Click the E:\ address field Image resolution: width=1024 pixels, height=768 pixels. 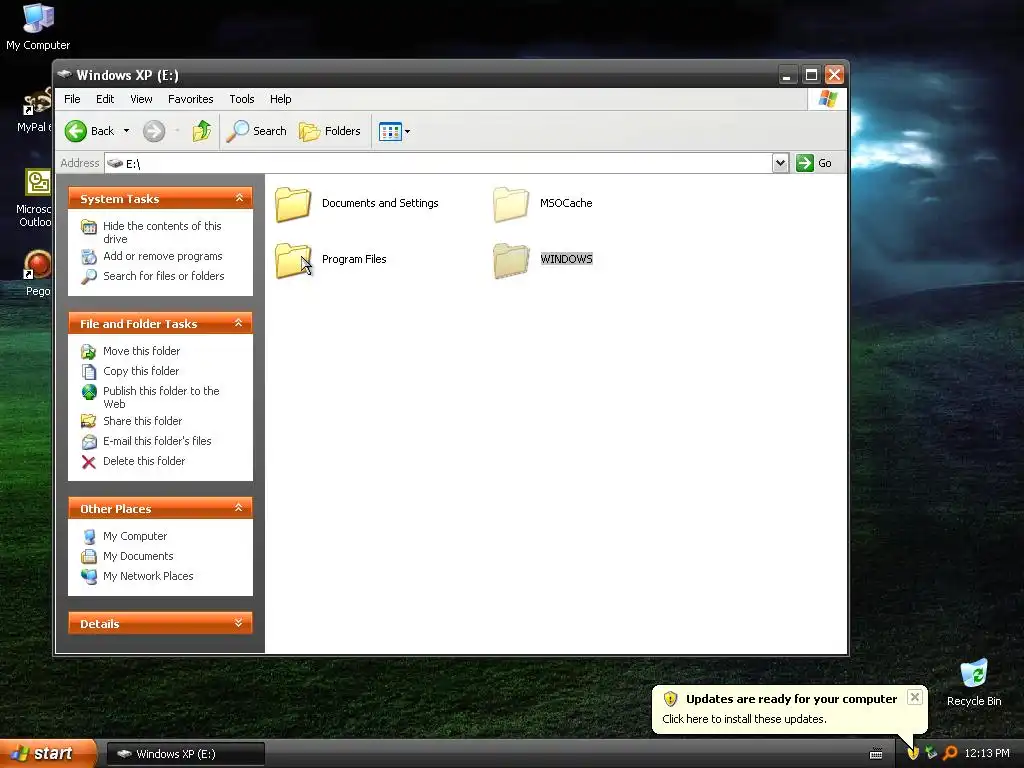(438, 163)
